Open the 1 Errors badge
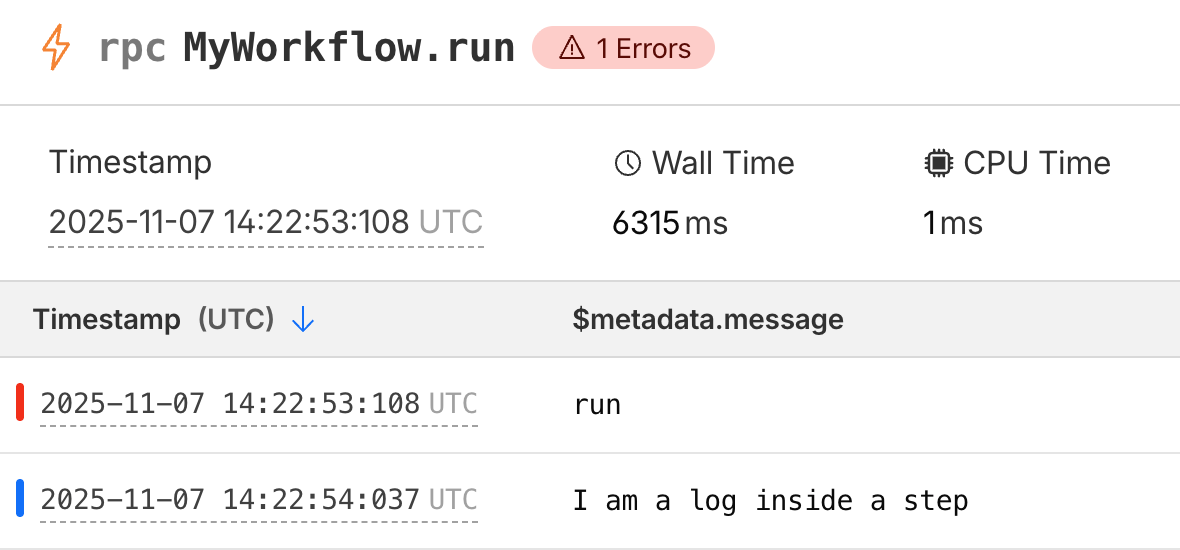1180x550 pixels. click(x=623, y=48)
